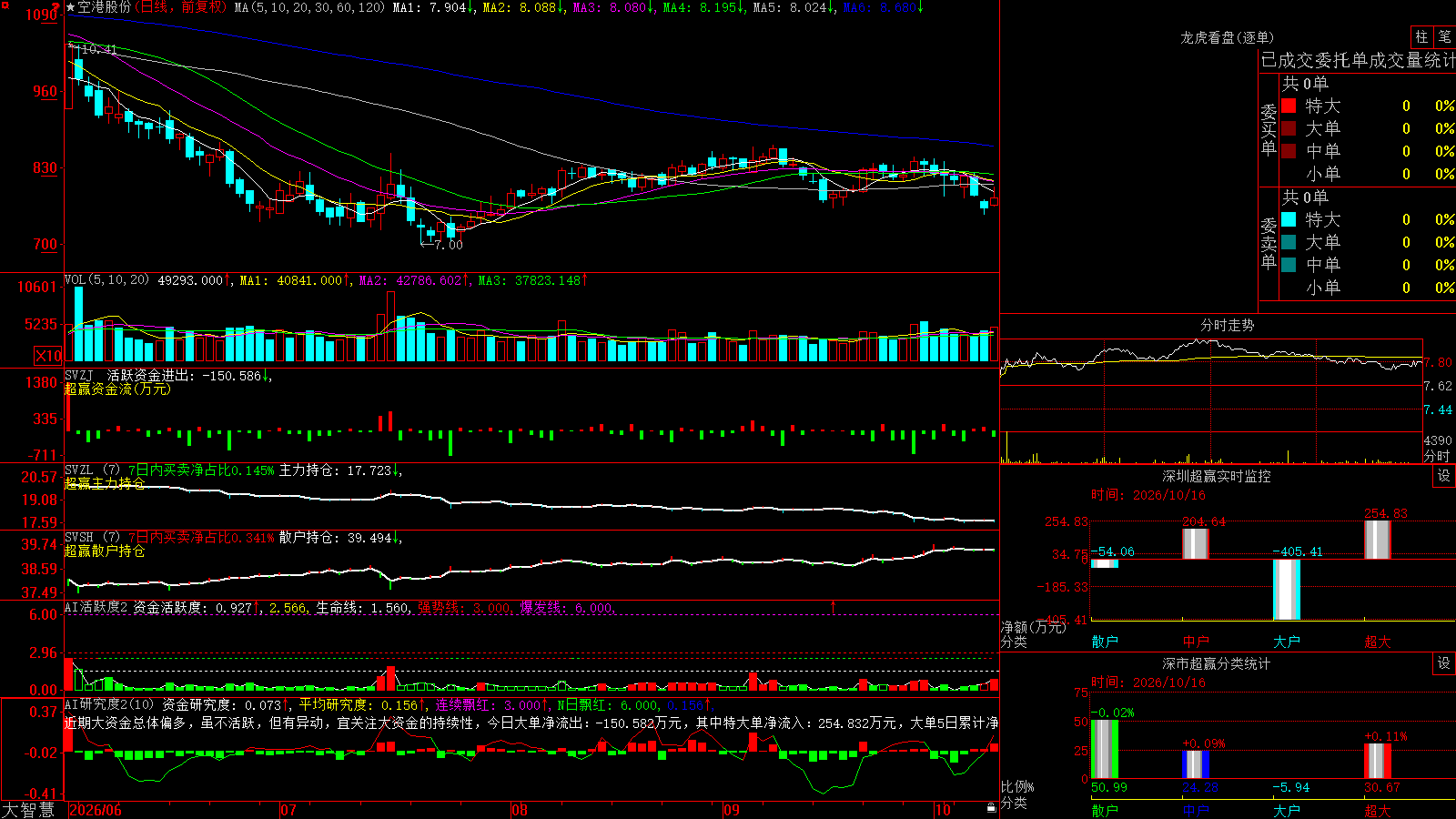Click the MA(5,10,20,30,60,120) indicator label
The image size is (1456, 819).
[309, 7]
